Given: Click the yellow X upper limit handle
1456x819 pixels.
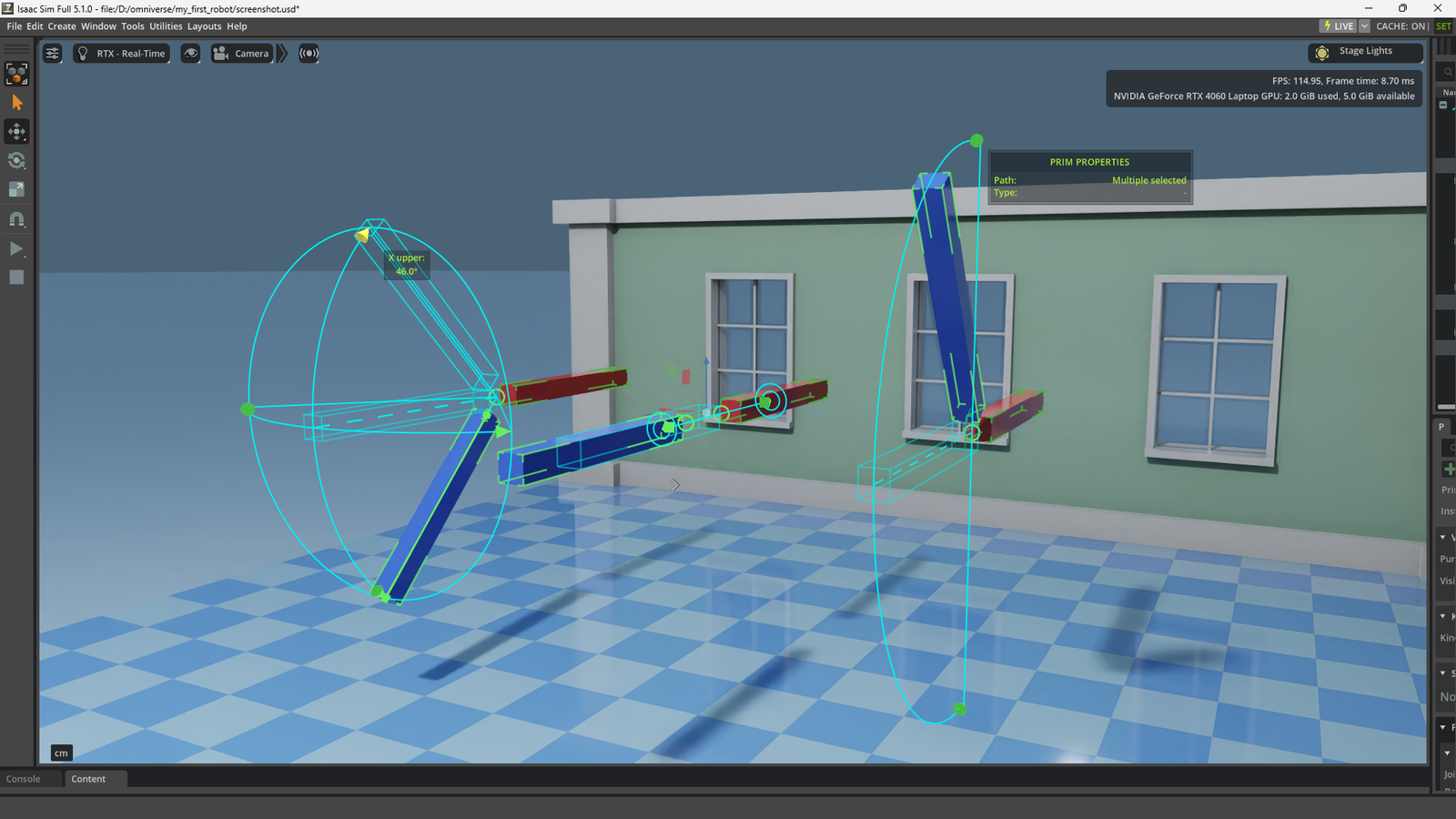Looking at the screenshot, I should 362,236.
